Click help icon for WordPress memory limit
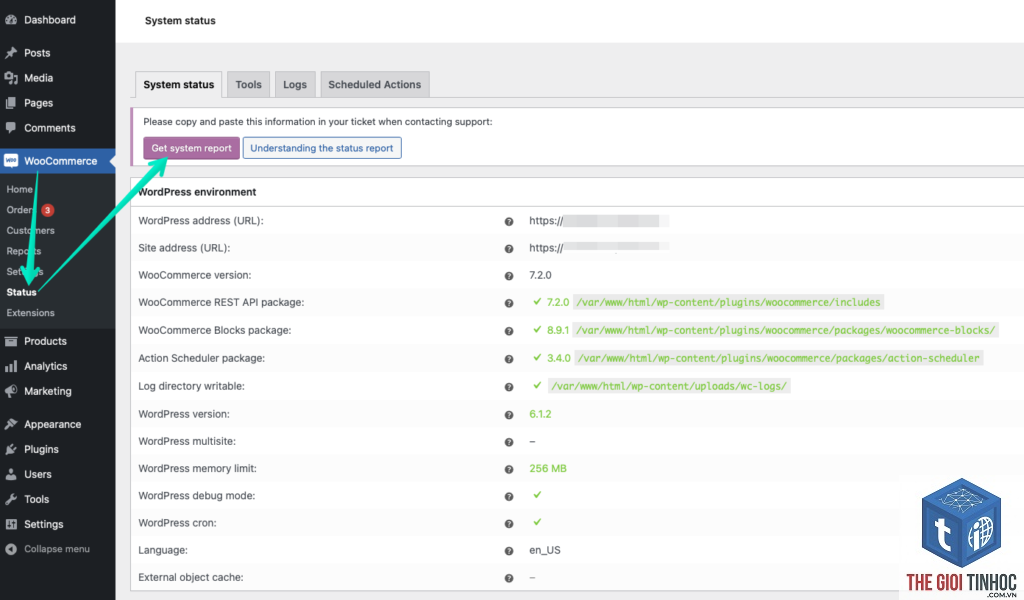Viewport: 1024px width, 600px height. pyautogui.click(x=509, y=469)
